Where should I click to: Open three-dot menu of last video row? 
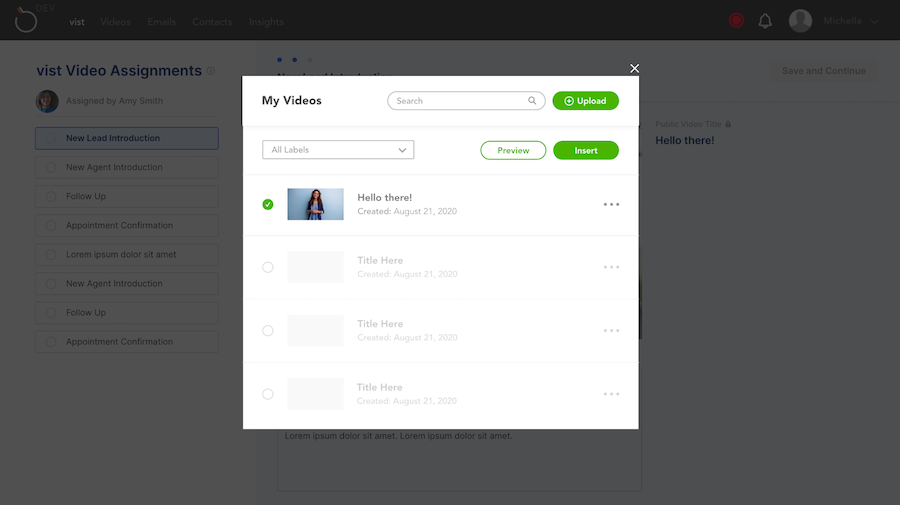coord(611,394)
